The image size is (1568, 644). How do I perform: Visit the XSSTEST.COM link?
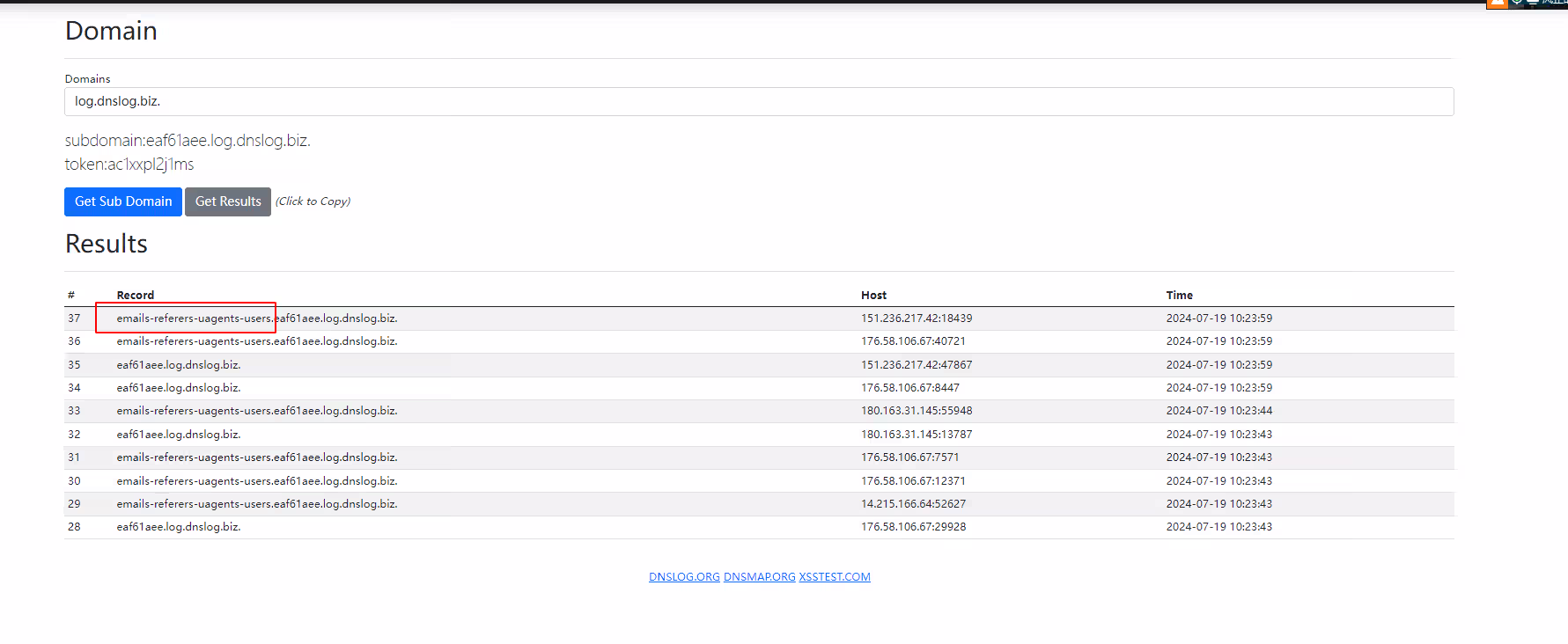pos(834,577)
